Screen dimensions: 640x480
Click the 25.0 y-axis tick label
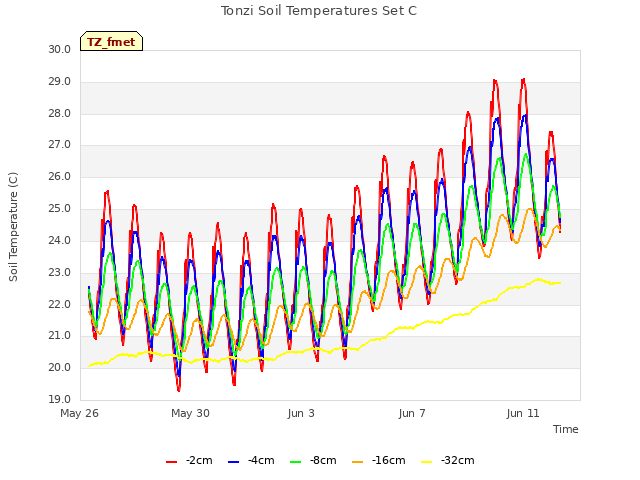[60, 208]
